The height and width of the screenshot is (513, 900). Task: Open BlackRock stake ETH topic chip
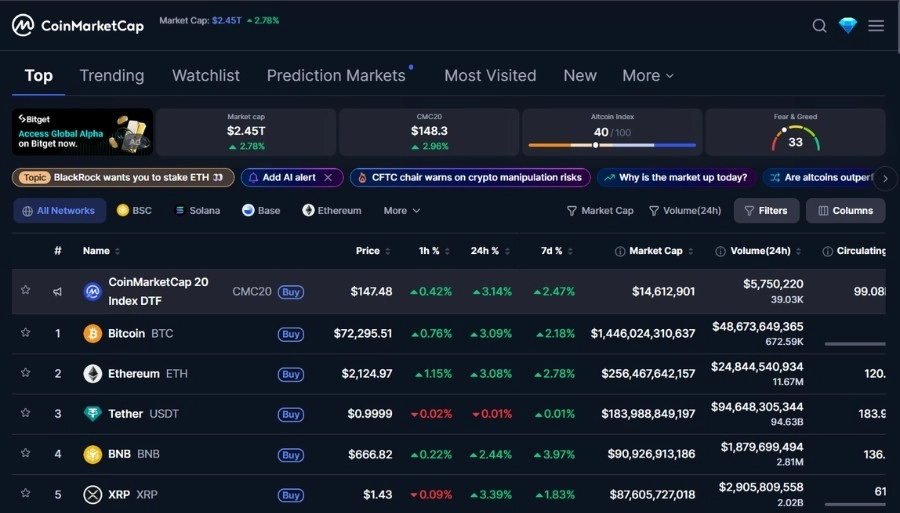click(123, 178)
